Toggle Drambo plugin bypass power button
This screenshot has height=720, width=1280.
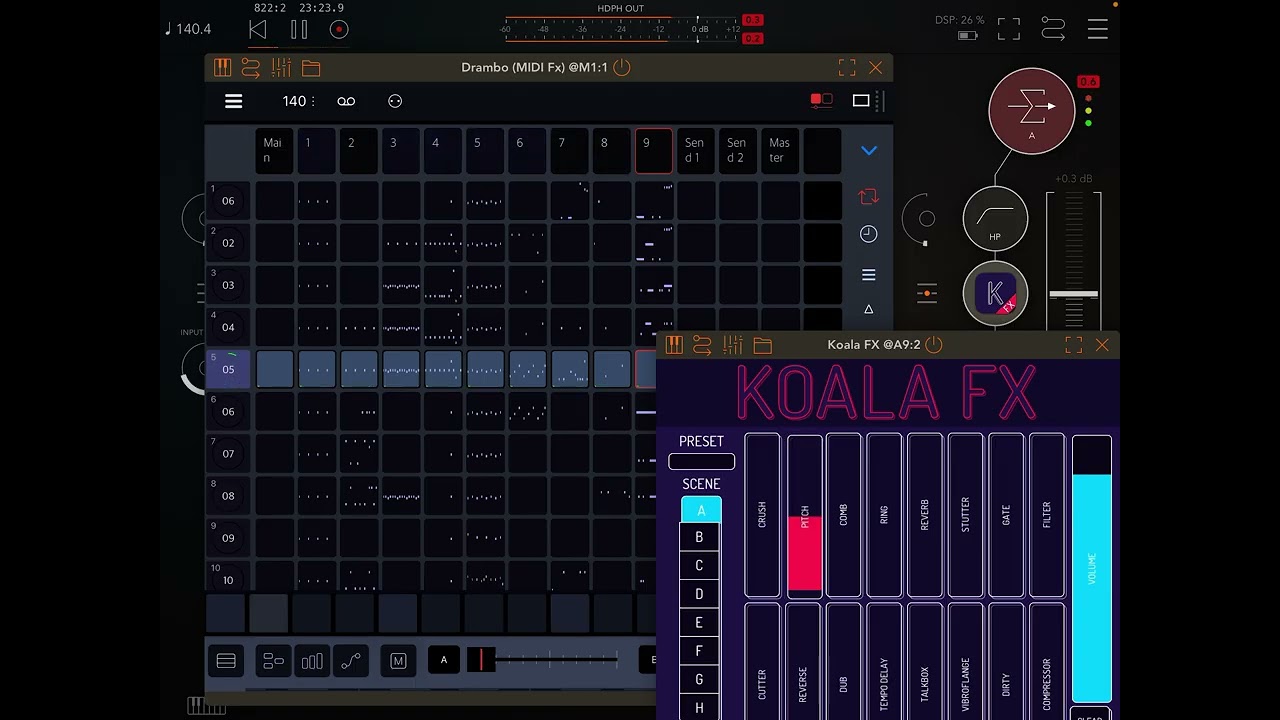click(622, 67)
